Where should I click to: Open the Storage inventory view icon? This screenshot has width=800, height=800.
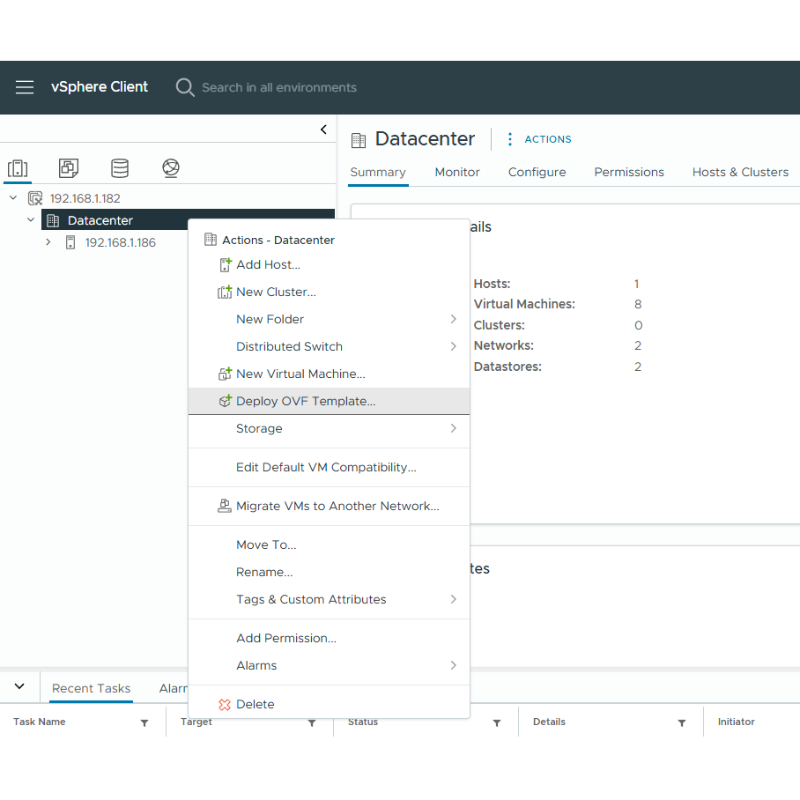[119, 168]
